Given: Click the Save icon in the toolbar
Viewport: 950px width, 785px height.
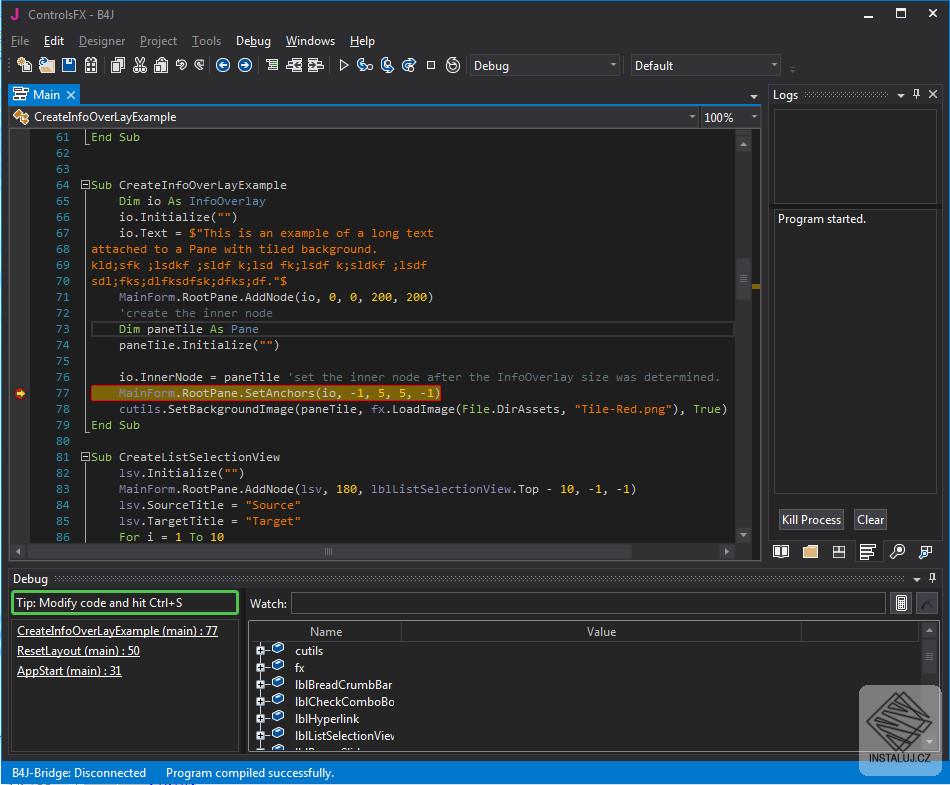Looking at the screenshot, I should (x=69, y=66).
